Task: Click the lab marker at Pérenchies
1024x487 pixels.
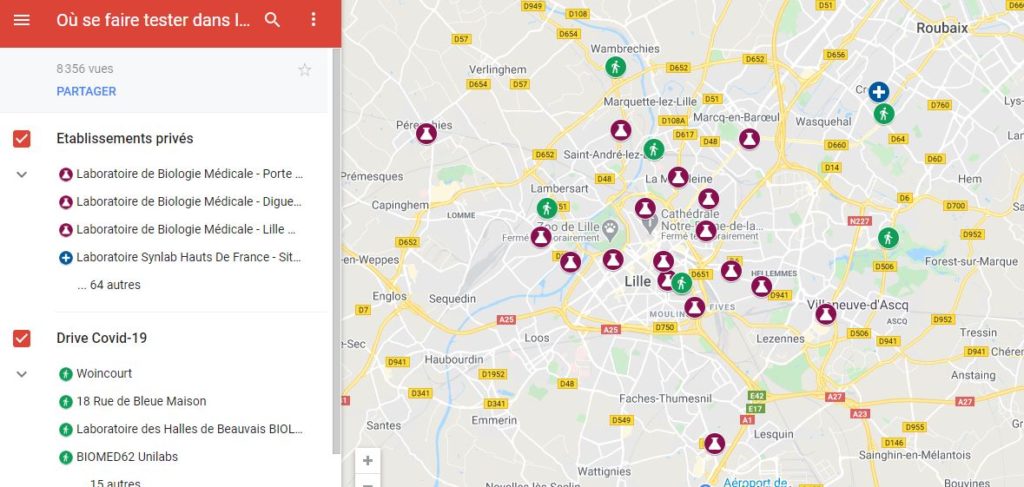Action: click(426, 134)
